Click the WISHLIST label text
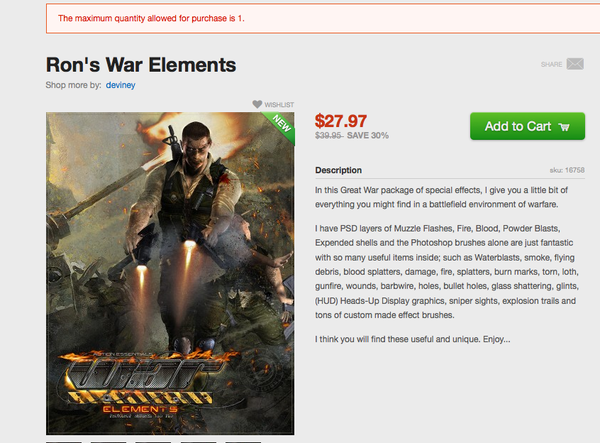 click(x=280, y=104)
